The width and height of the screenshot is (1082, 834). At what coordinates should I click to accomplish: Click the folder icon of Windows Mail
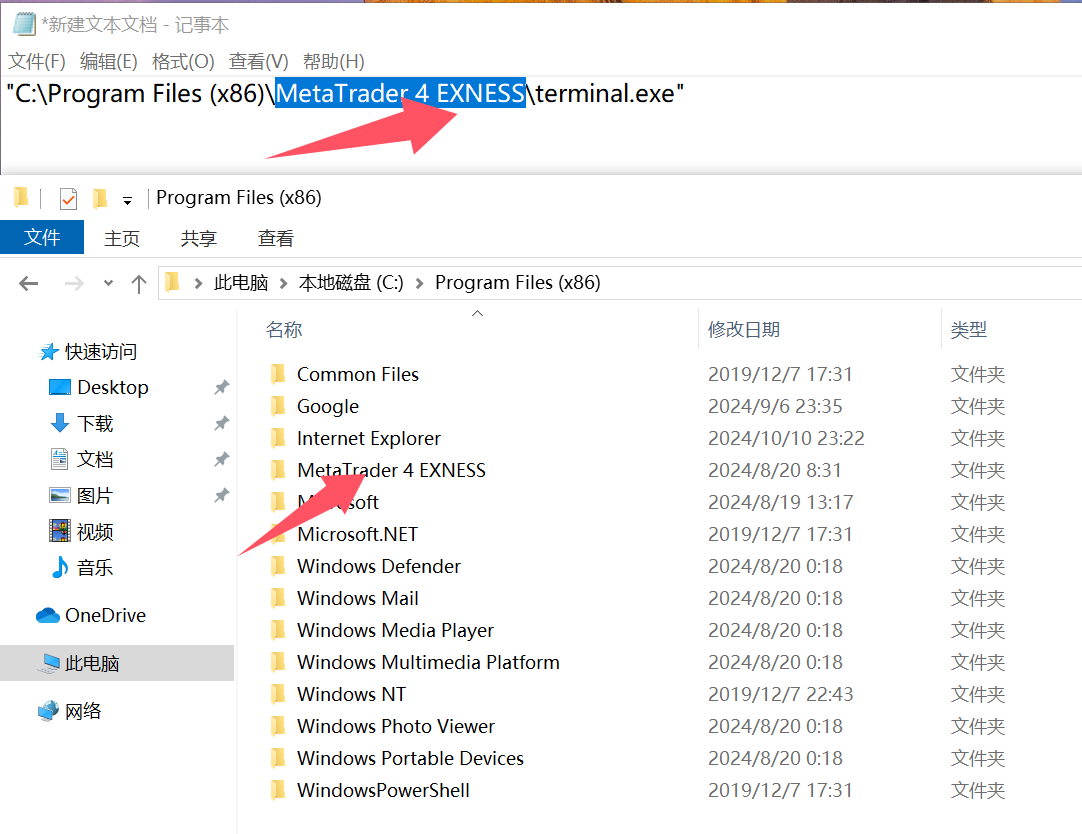pyautogui.click(x=278, y=598)
